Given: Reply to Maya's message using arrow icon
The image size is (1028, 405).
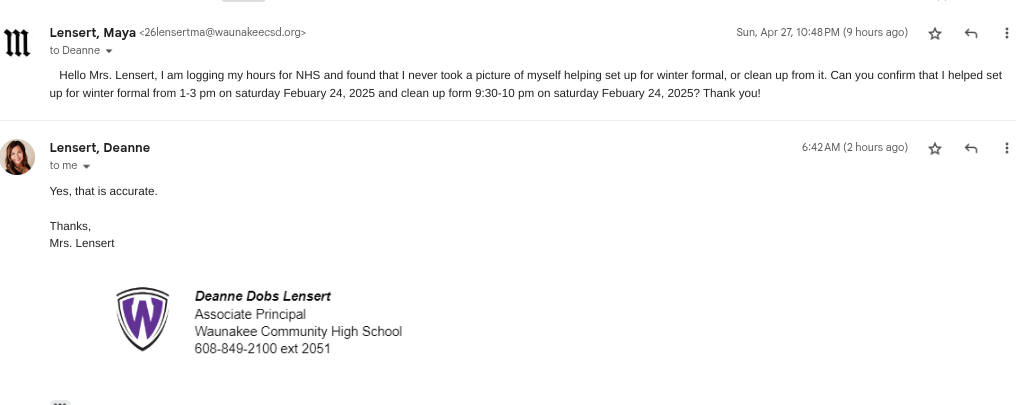Looking at the screenshot, I should [x=970, y=33].
